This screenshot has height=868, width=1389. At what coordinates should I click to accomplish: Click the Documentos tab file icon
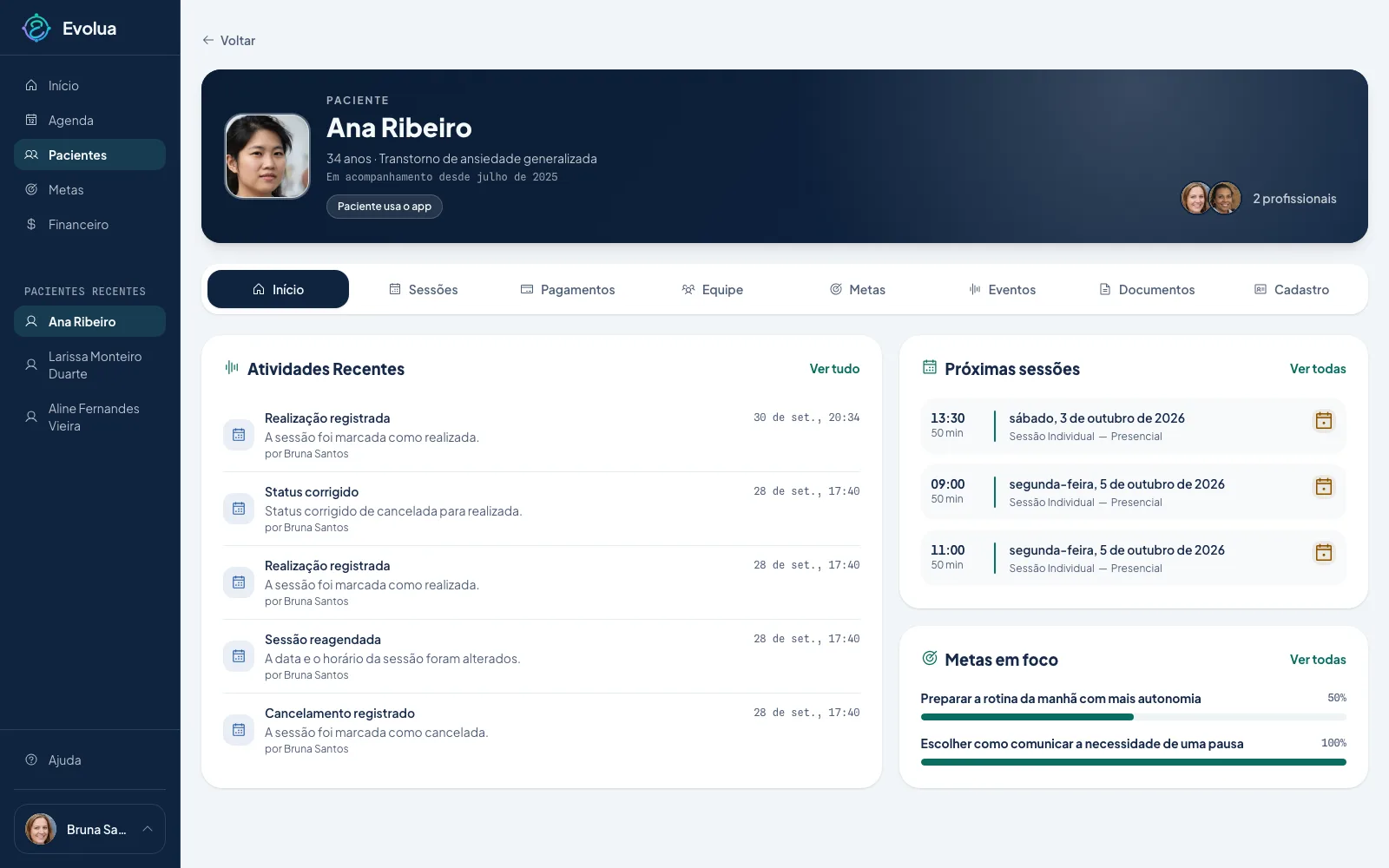1105,289
